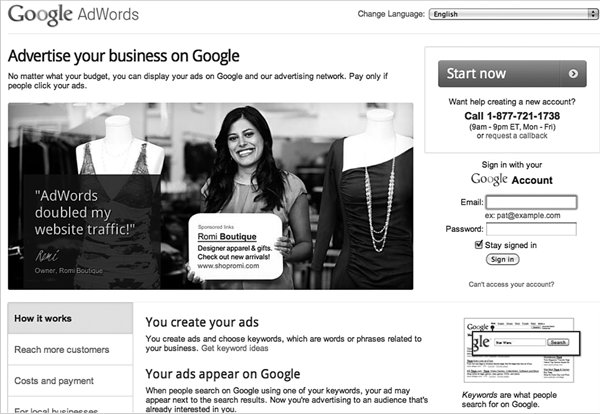Click the arrow icon on Start now
600x414 pixels.
573,73
